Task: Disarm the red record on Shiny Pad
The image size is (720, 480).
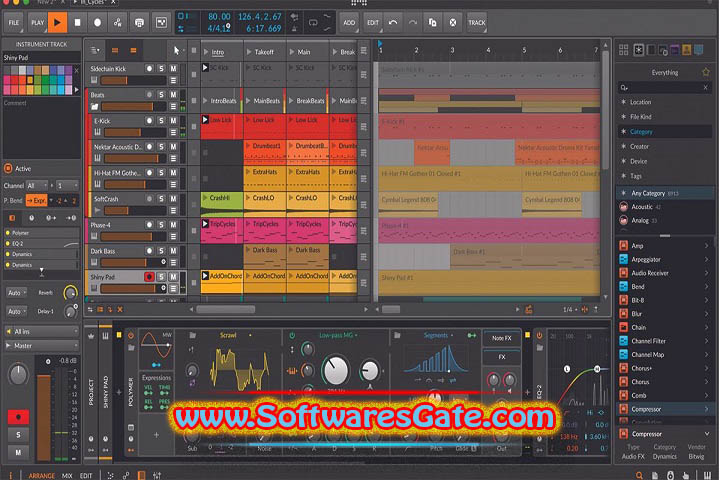Action: tap(149, 277)
